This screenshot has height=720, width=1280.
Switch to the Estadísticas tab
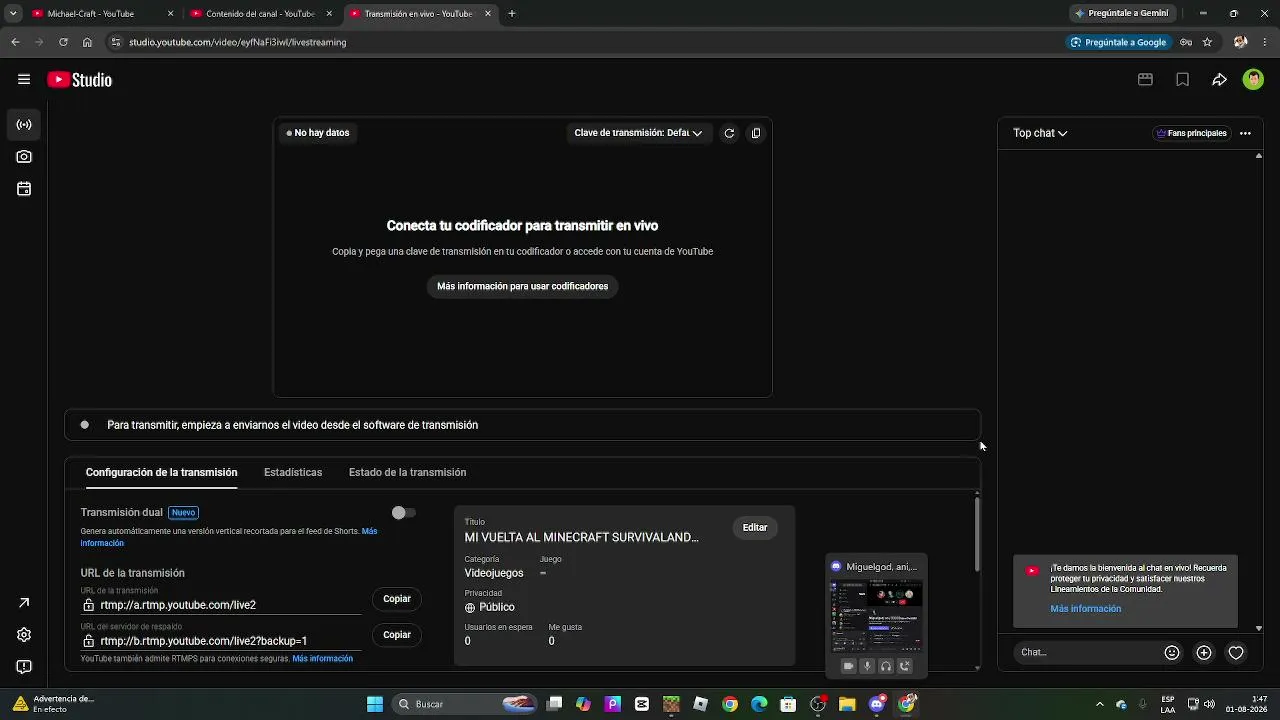point(293,472)
